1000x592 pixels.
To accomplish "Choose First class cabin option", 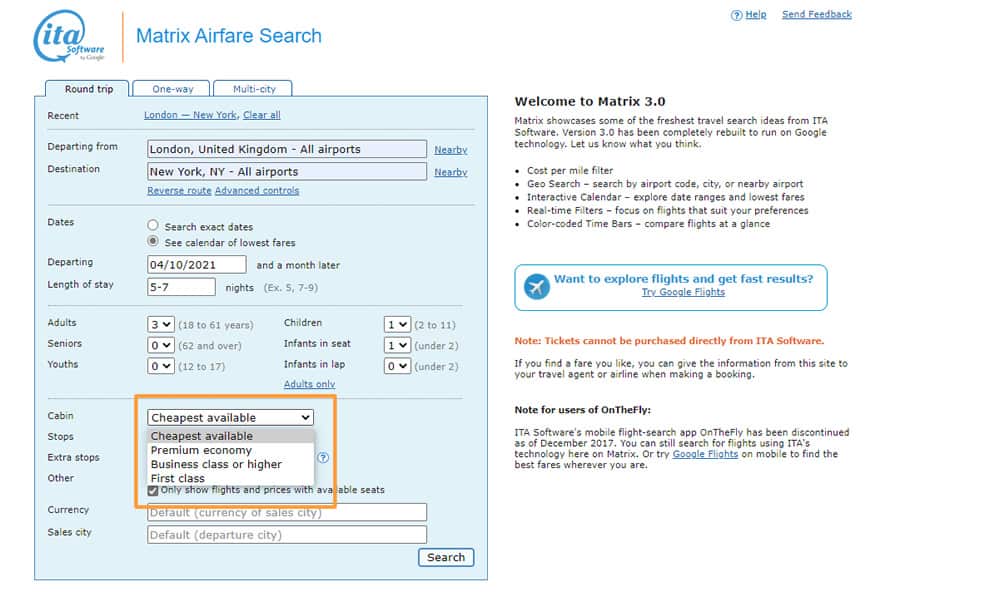I will click(231, 478).
